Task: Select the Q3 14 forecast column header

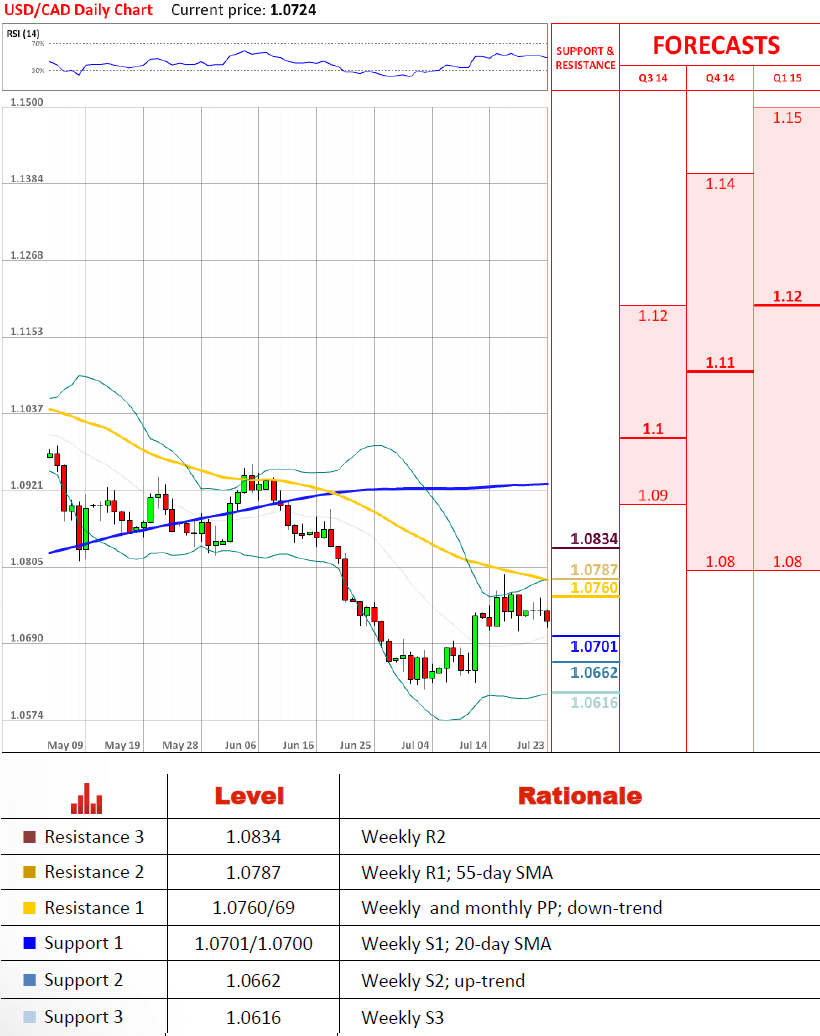Action: click(653, 78)
